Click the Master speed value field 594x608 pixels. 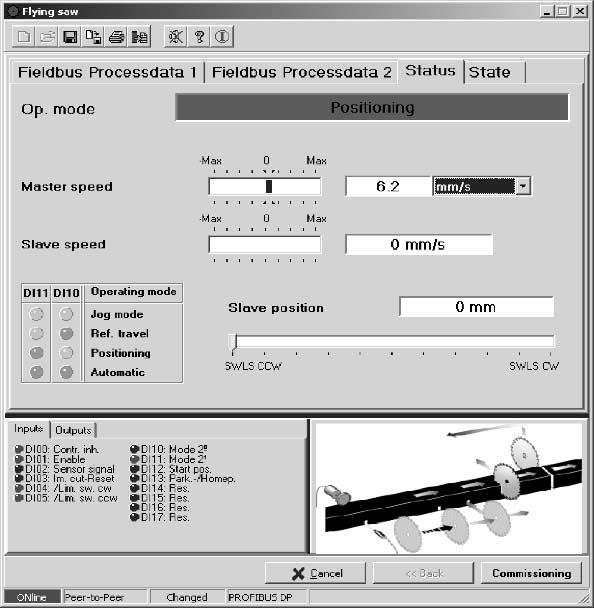[x=389, y=187]
